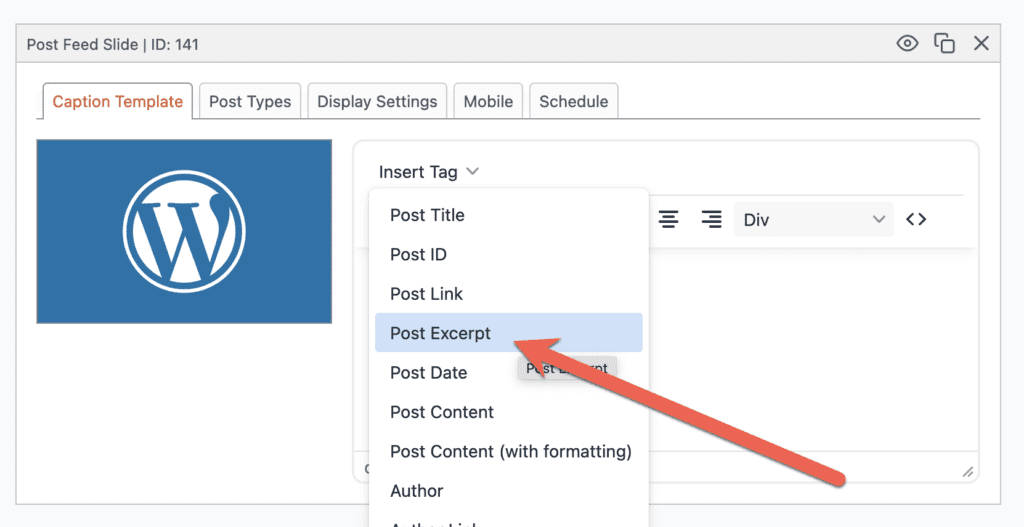The width and height of the screenshot is (1024, 527).
Task: Open the Post Types tab
Action: point(250,101)
